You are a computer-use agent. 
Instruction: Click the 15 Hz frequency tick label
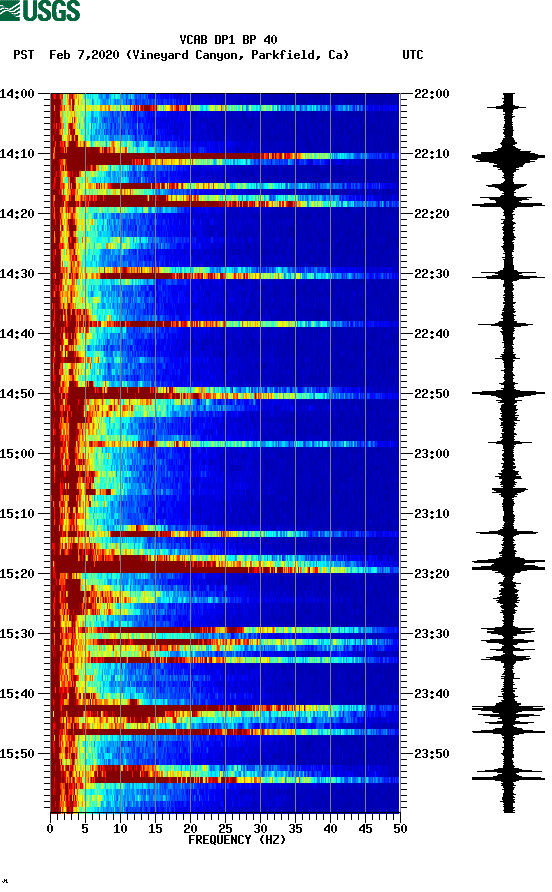[x=155, y=829]
